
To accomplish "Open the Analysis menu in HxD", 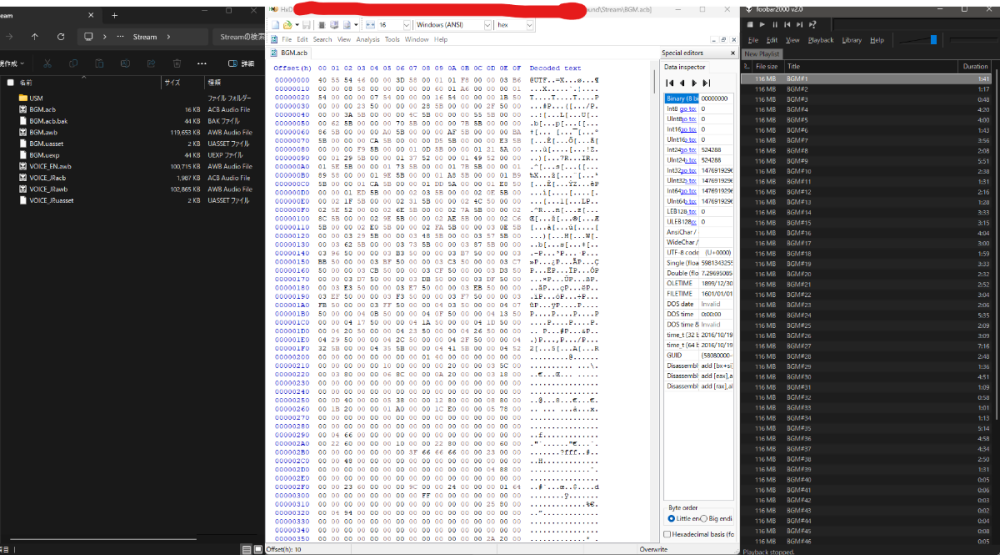I will tap(367, 39).
